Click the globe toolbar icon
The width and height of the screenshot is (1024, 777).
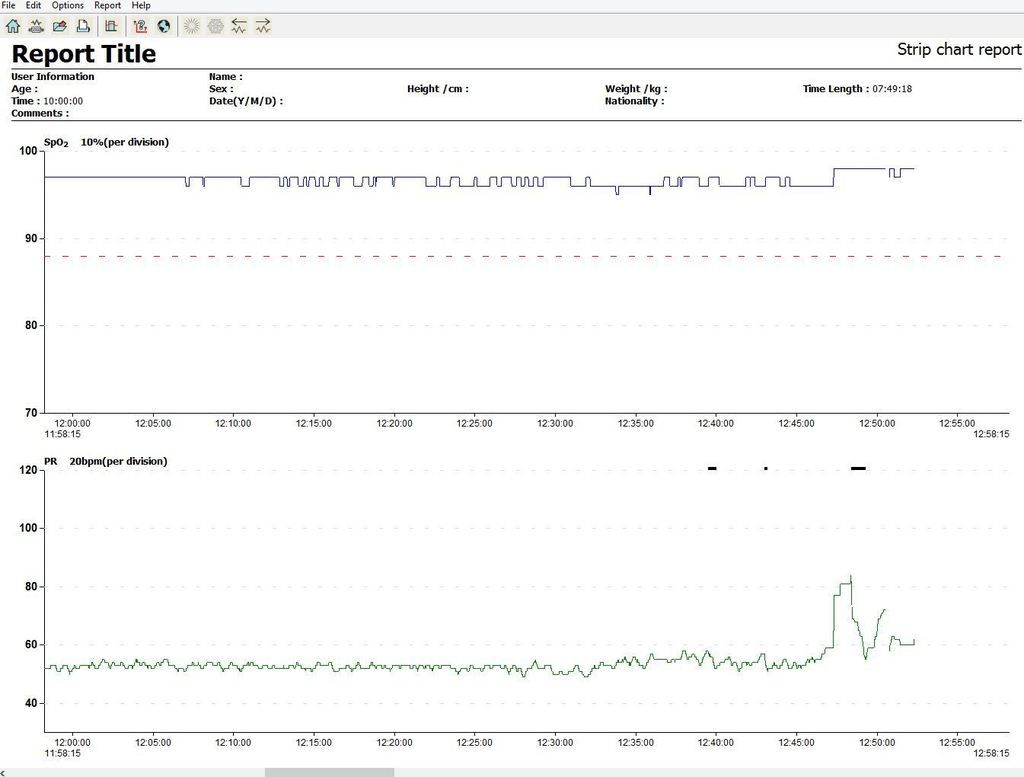(x=164, y=26)
